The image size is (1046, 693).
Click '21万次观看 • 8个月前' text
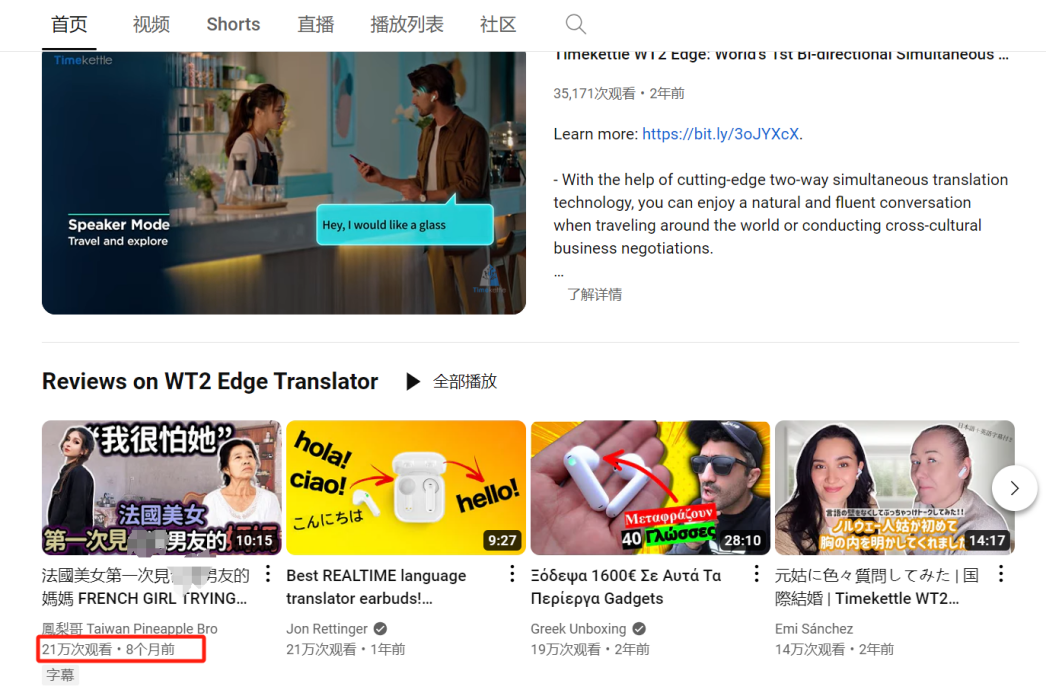tap(108, 649)
